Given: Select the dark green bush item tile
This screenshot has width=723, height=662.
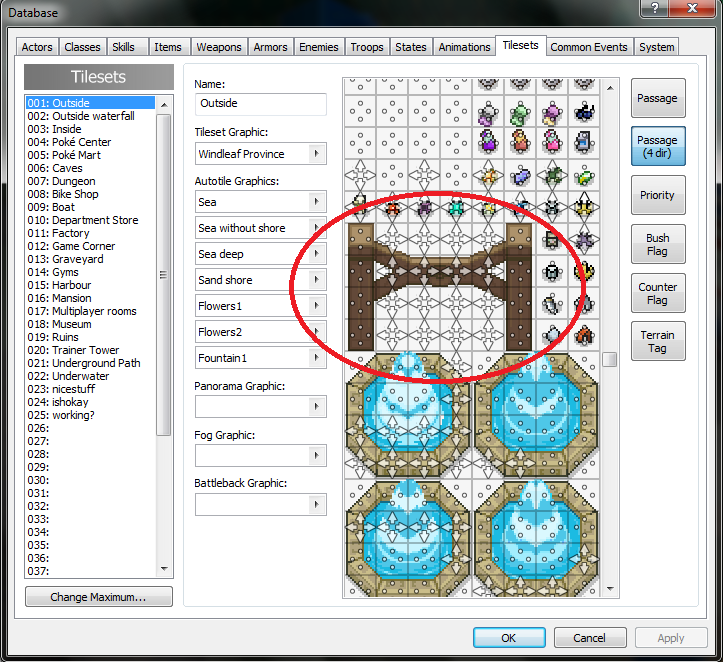Looking at the screenshot, I should click(552, 175).
